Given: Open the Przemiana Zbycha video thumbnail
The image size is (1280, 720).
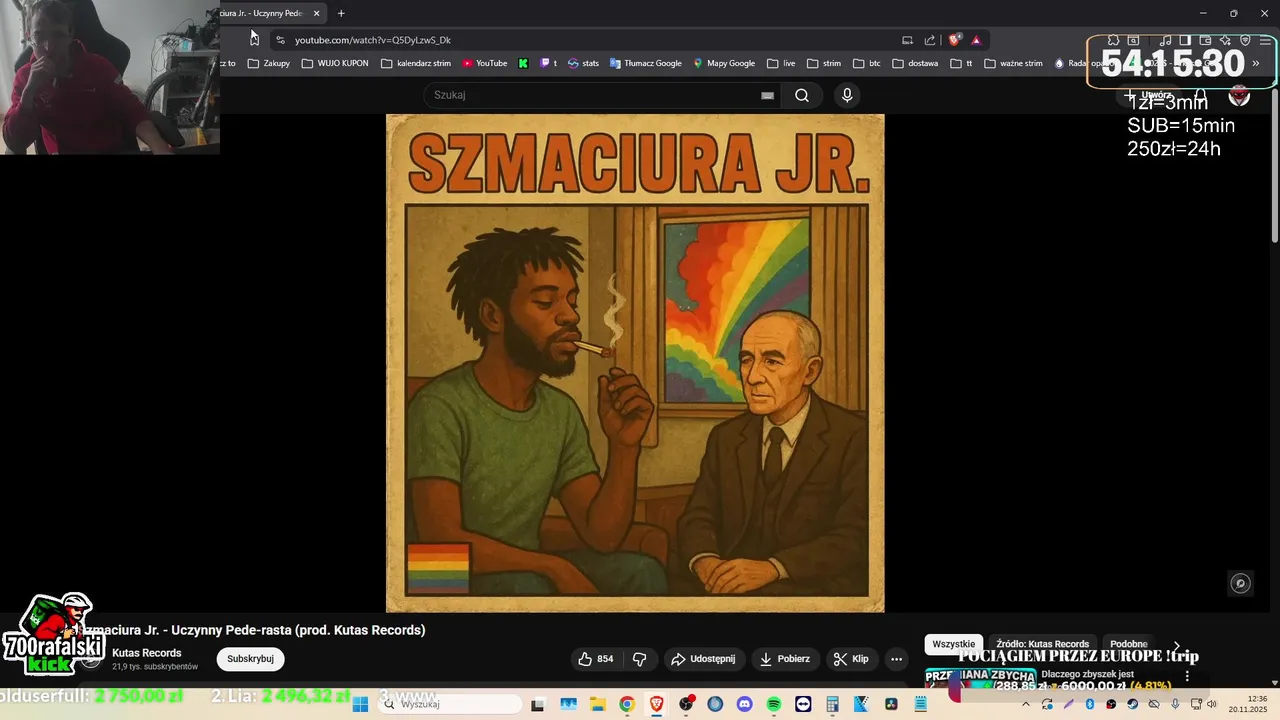Looking at the screenshot, I should point(980,679).
